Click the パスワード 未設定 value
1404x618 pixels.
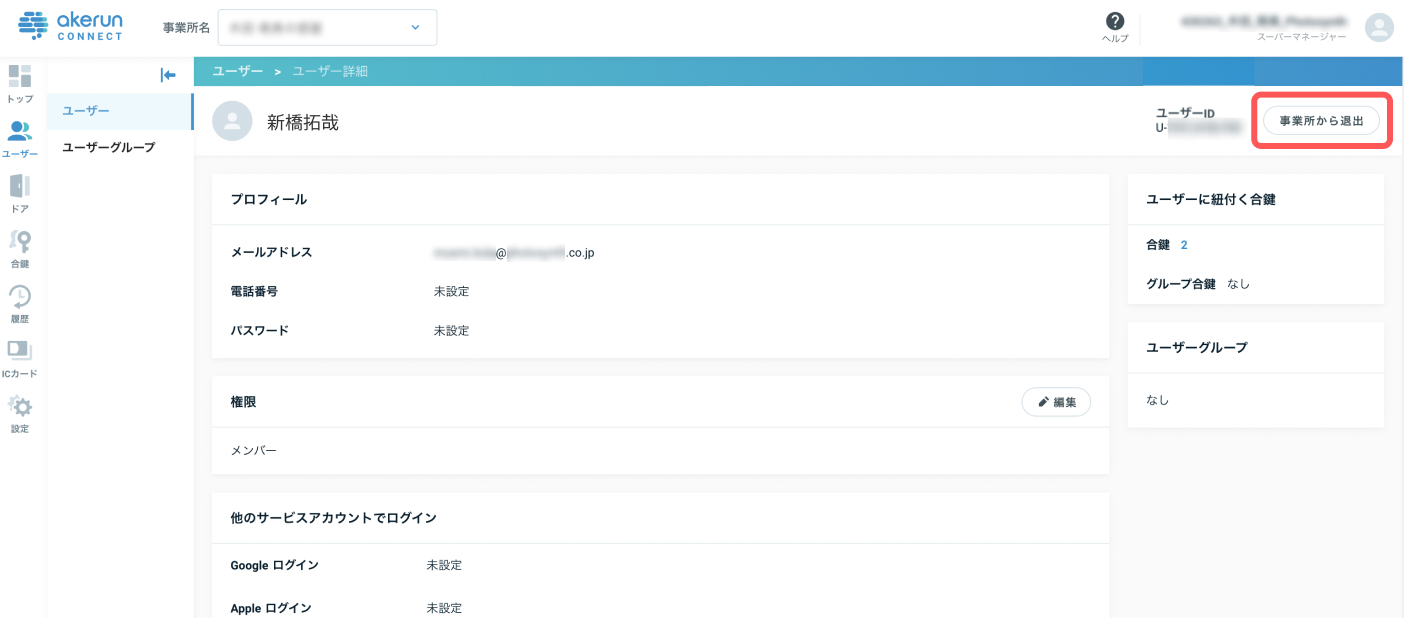(x=451, y=331)
